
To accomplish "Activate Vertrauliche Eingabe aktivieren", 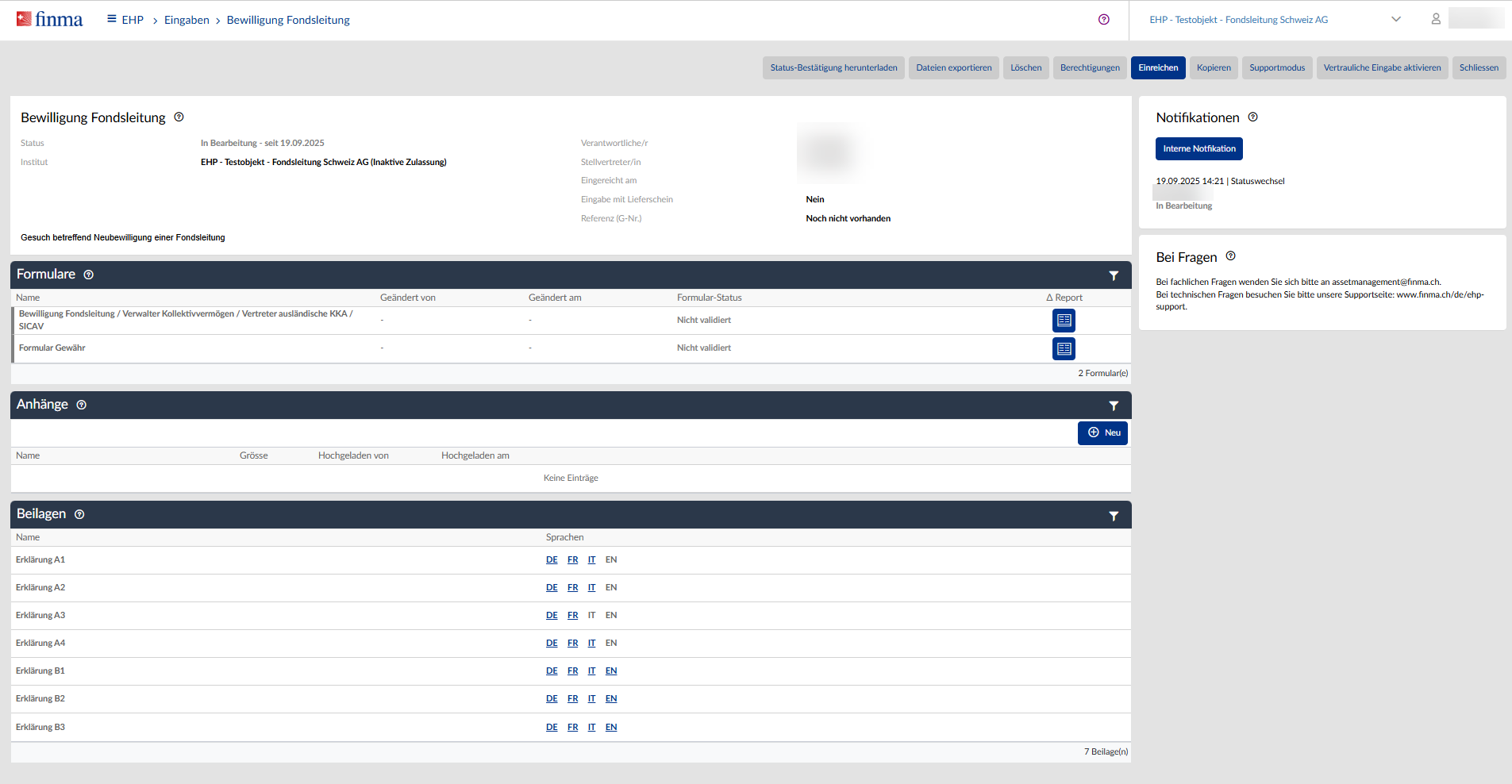I will point(1382,67).
